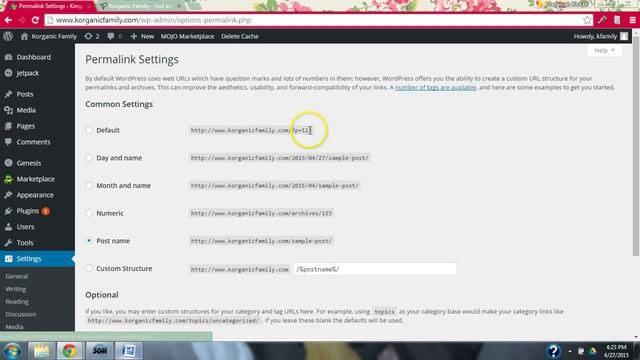The width and height of the screenshot is (640, 360).
Task: Click in the custom structure text field
Action: [375, 269]
